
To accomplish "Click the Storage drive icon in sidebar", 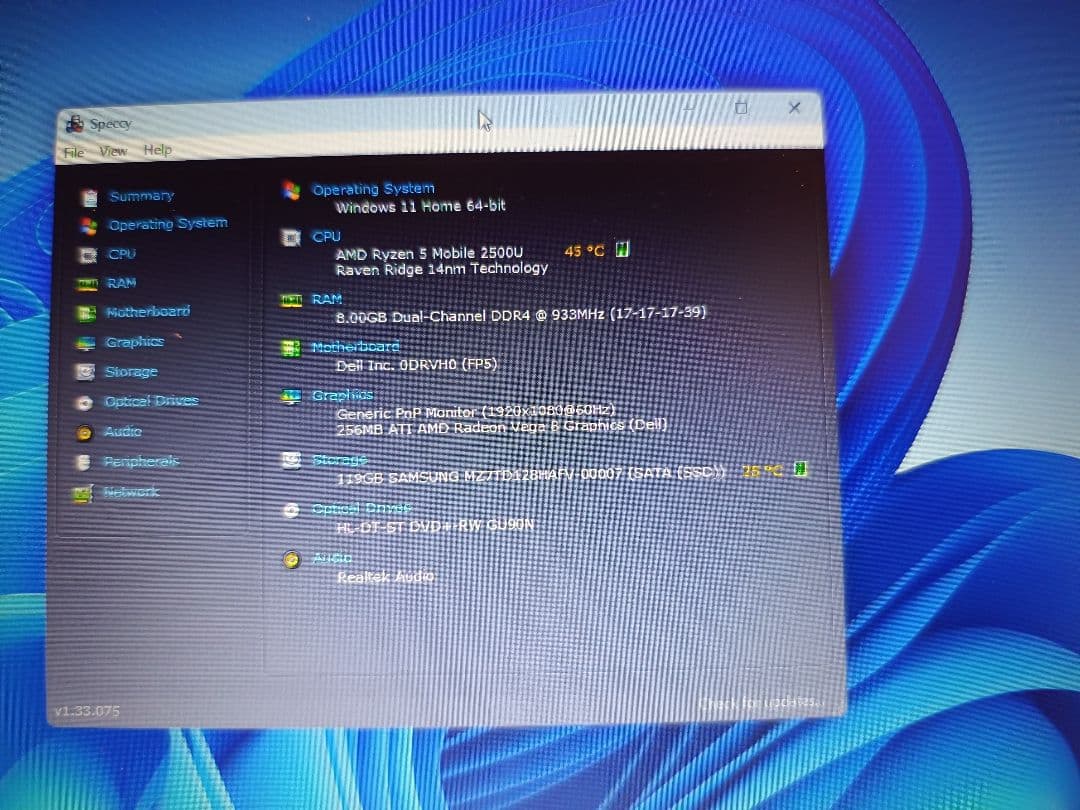I will tap(88, 372).
